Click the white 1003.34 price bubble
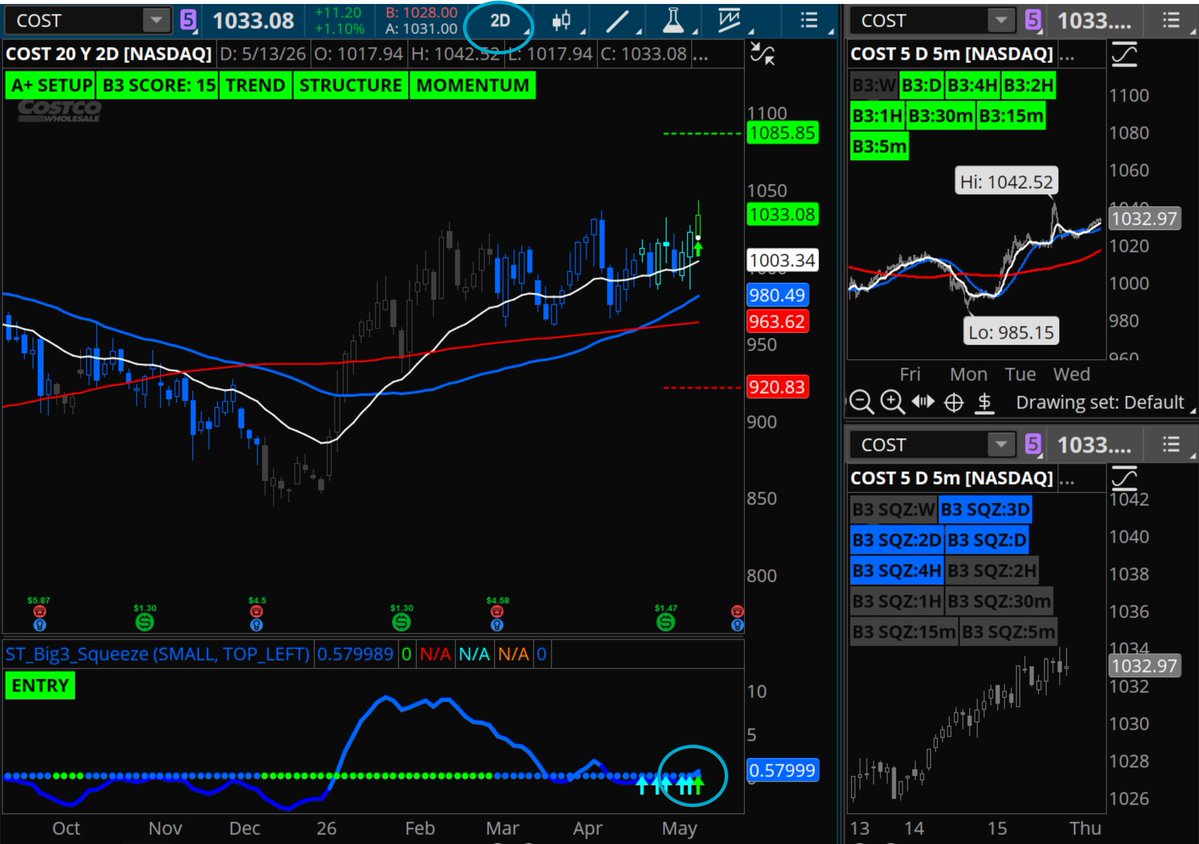Viewport: 1199px width, 844px height. [x=782, y=260]
